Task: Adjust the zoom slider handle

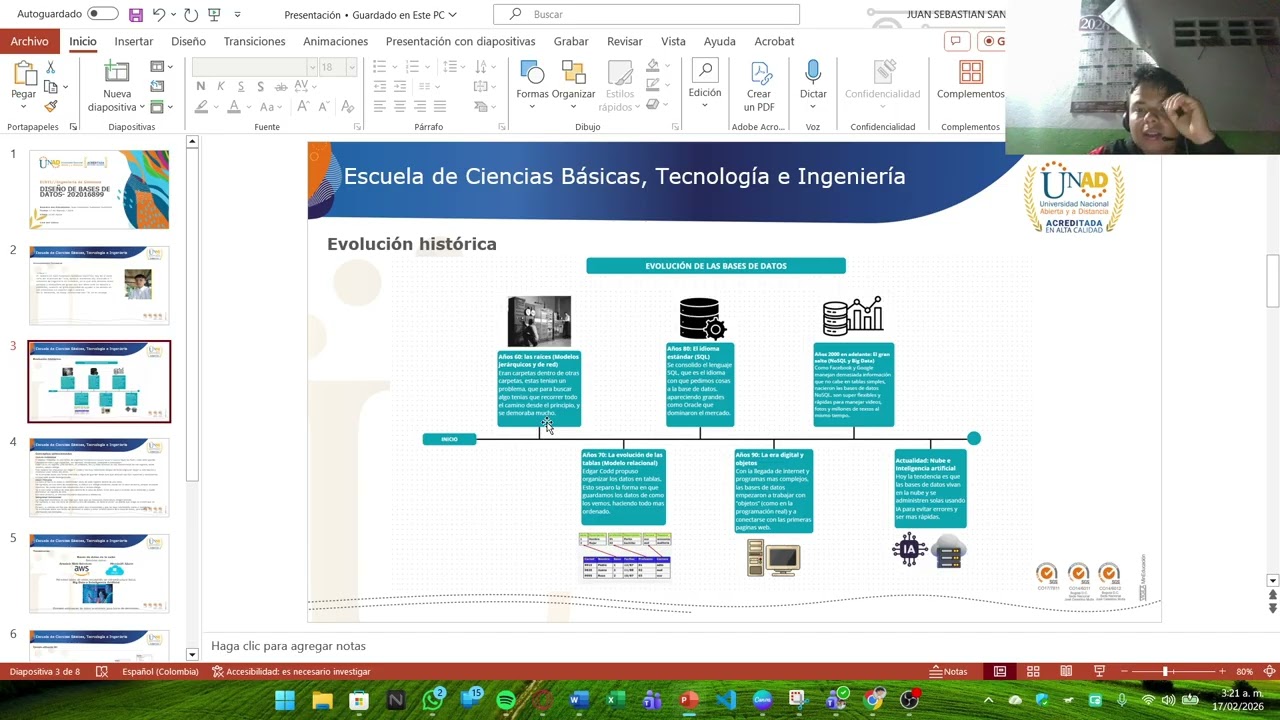Action: (1165, 671)
